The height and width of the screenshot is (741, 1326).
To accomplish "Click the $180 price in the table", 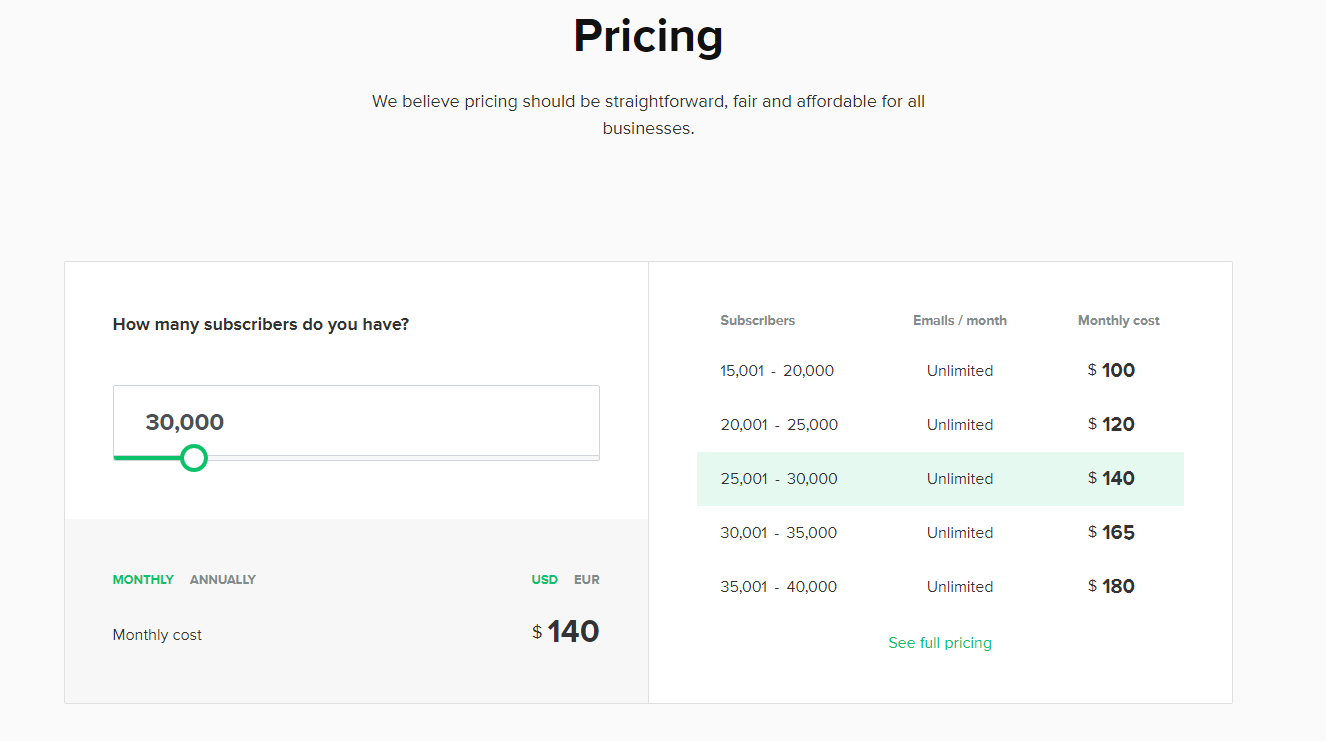I will (x=1111, y=586).
